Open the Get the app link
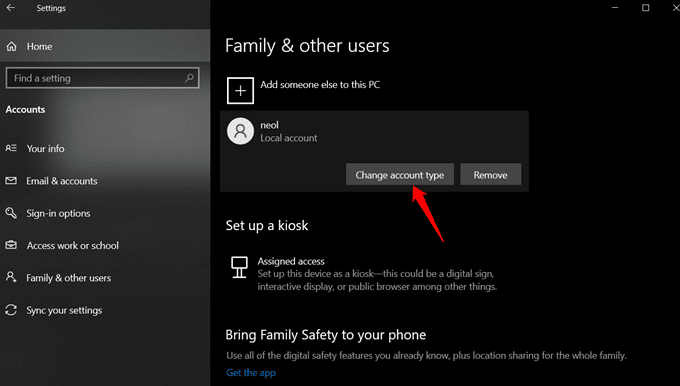The image size is (680, 386). click(251, 373)
